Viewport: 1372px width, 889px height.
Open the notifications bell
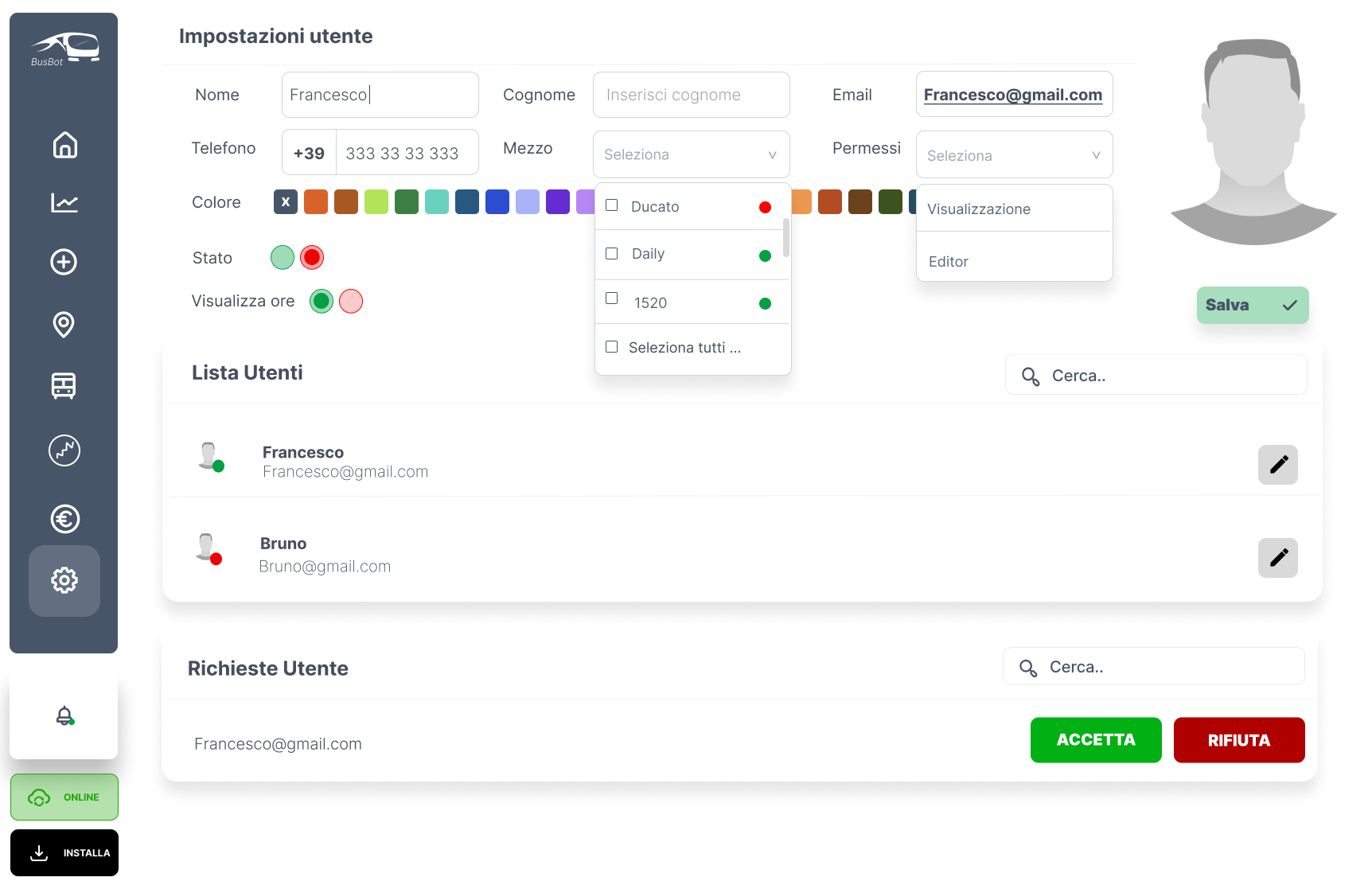(65, 715)
